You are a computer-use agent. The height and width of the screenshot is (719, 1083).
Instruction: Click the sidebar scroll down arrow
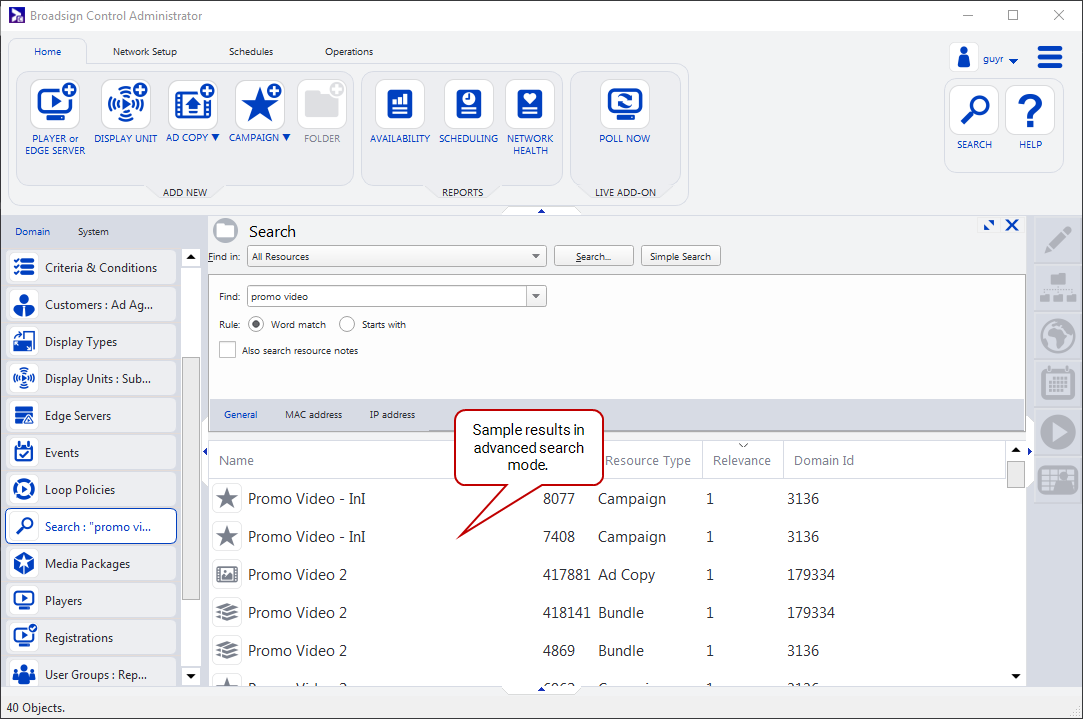coord(191,676)
